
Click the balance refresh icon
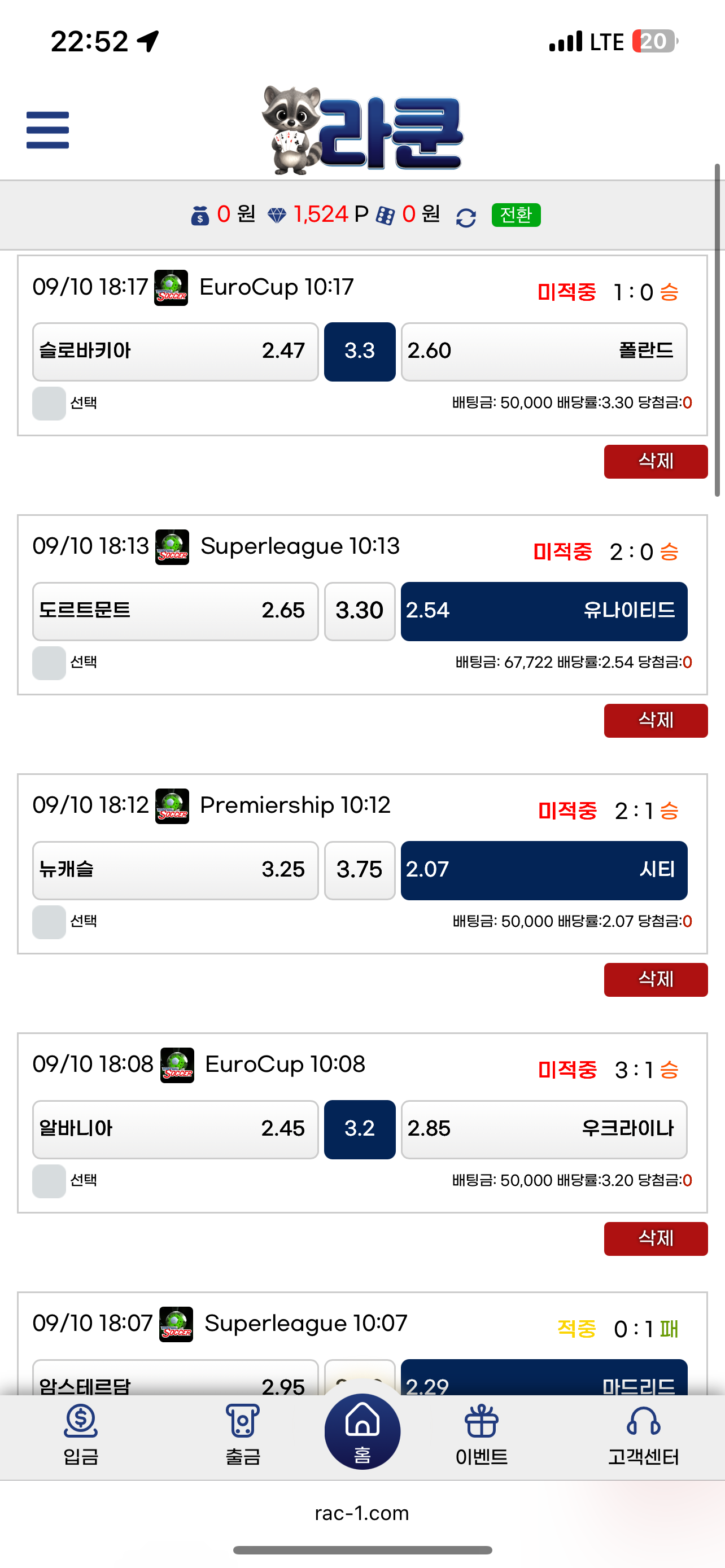(x=466, y=217)
